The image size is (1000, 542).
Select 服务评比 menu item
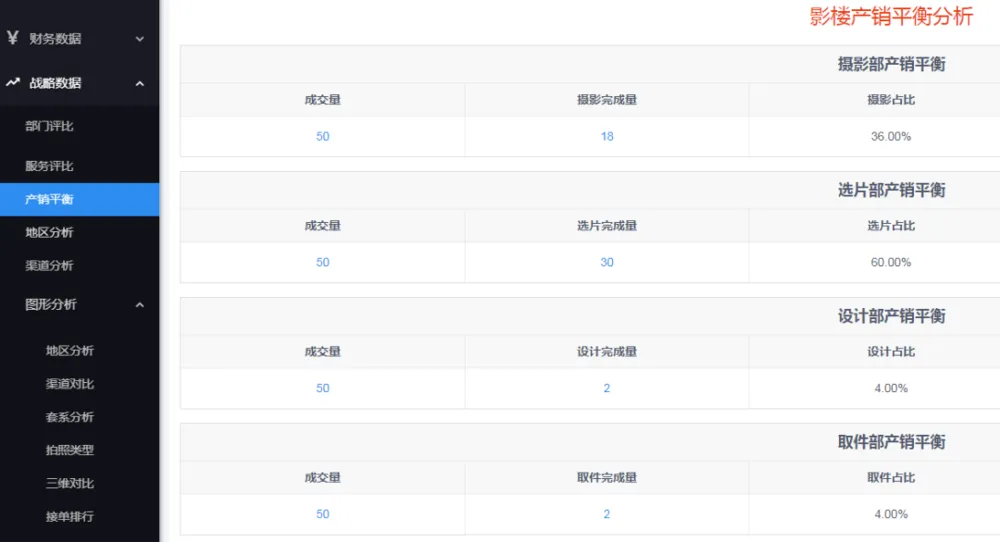tap(49, 166)
